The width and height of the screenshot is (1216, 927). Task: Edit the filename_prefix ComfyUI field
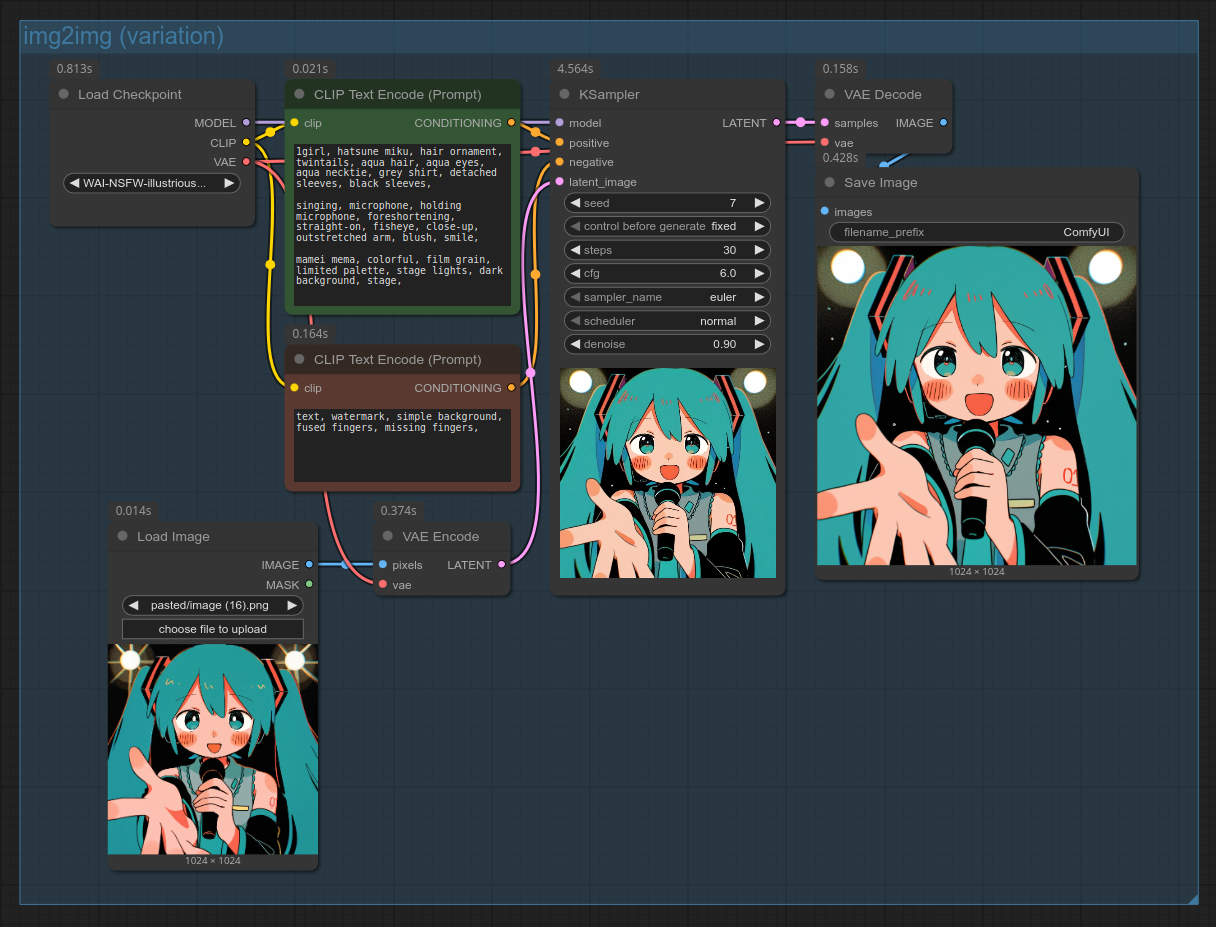(x=977, y=232)
